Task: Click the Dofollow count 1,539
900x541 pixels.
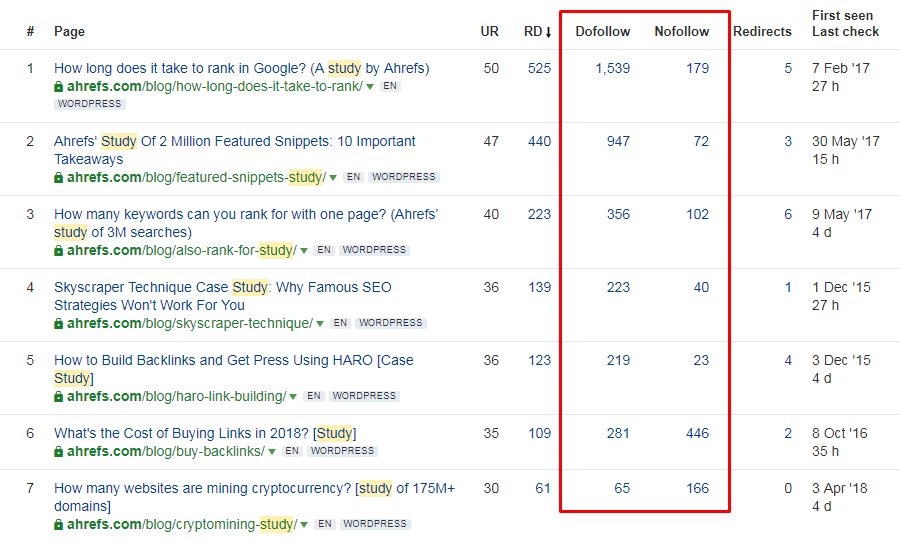Action: [x=612, y=68]
